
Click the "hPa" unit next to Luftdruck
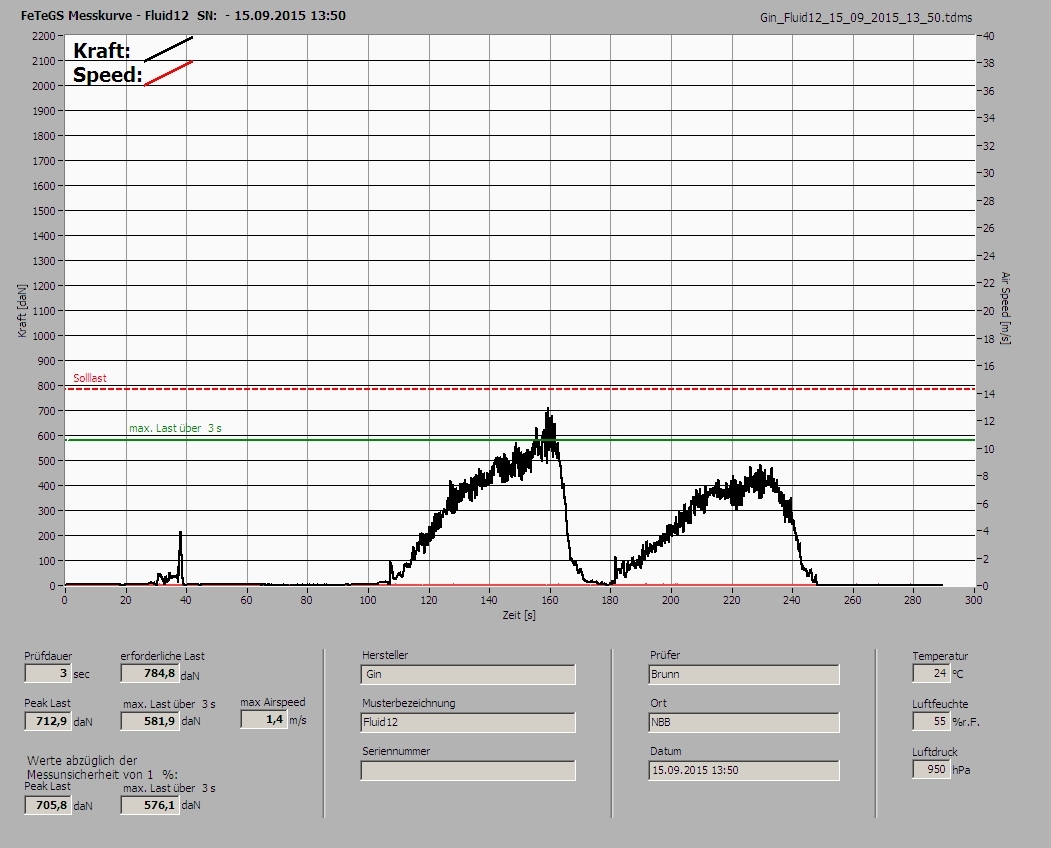click(x=961, y=770)
